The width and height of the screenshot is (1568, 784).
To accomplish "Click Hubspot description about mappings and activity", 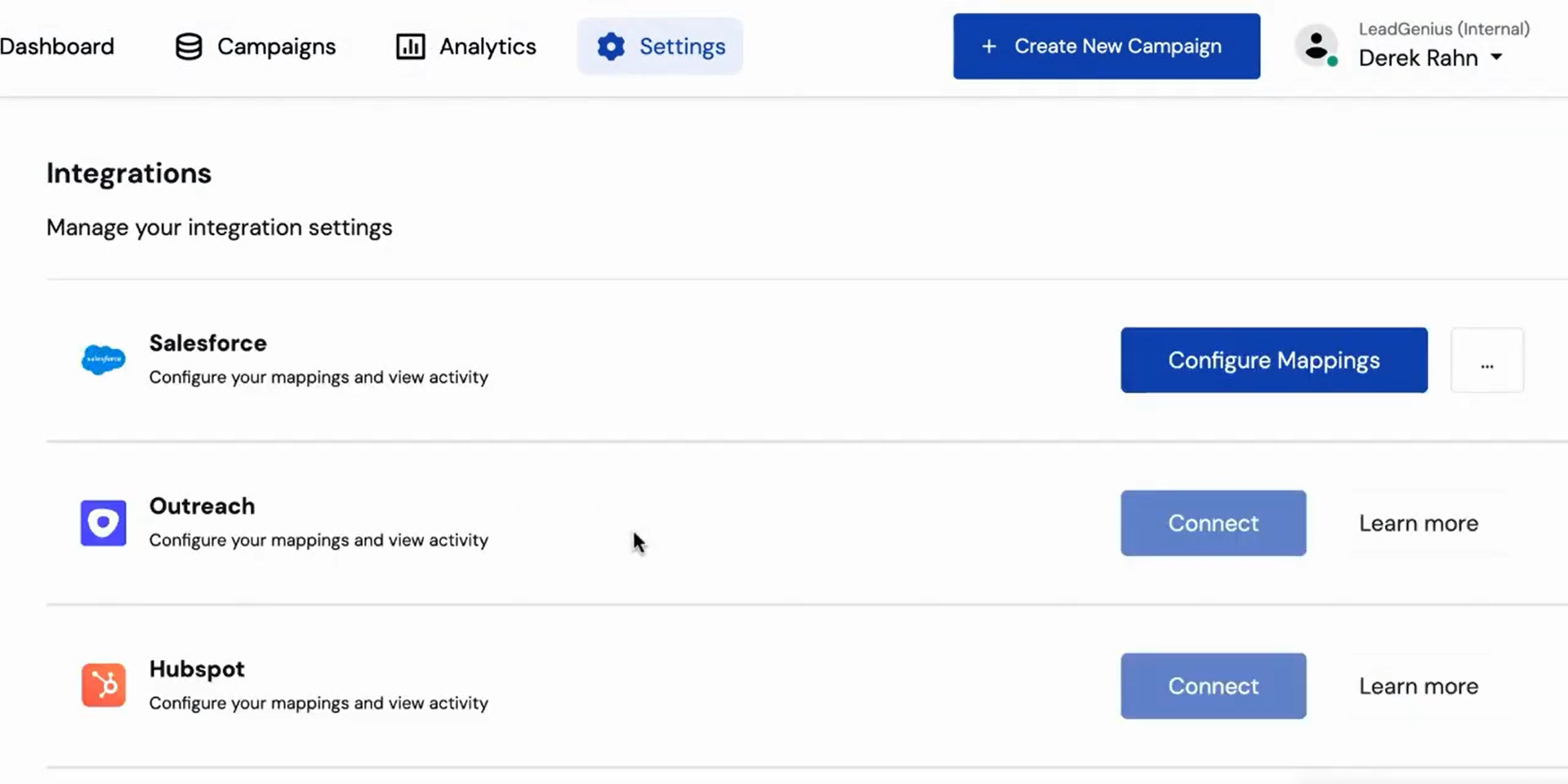I will point(318,703).
